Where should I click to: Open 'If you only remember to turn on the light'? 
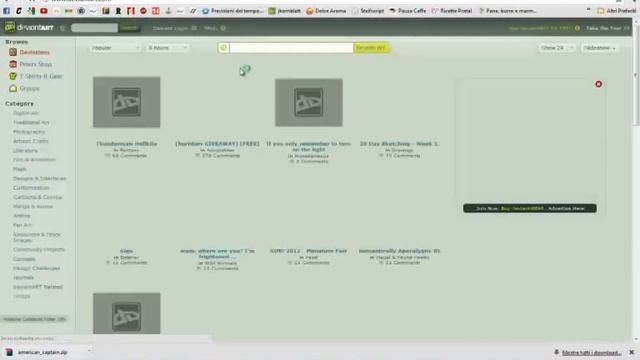[309, 147]
